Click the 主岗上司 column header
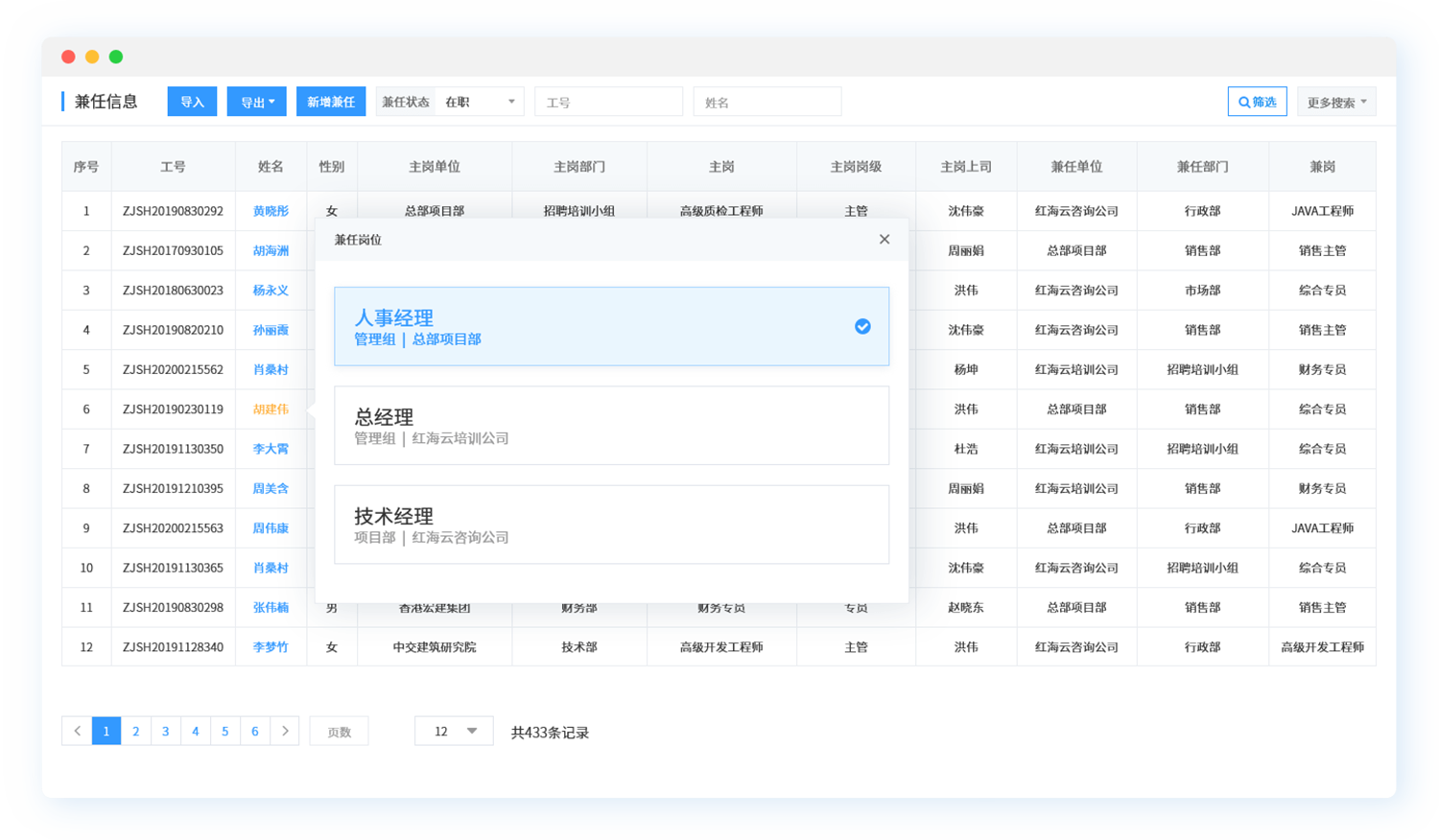Screen dimensions: 1439x840 [x=966, y=166]
